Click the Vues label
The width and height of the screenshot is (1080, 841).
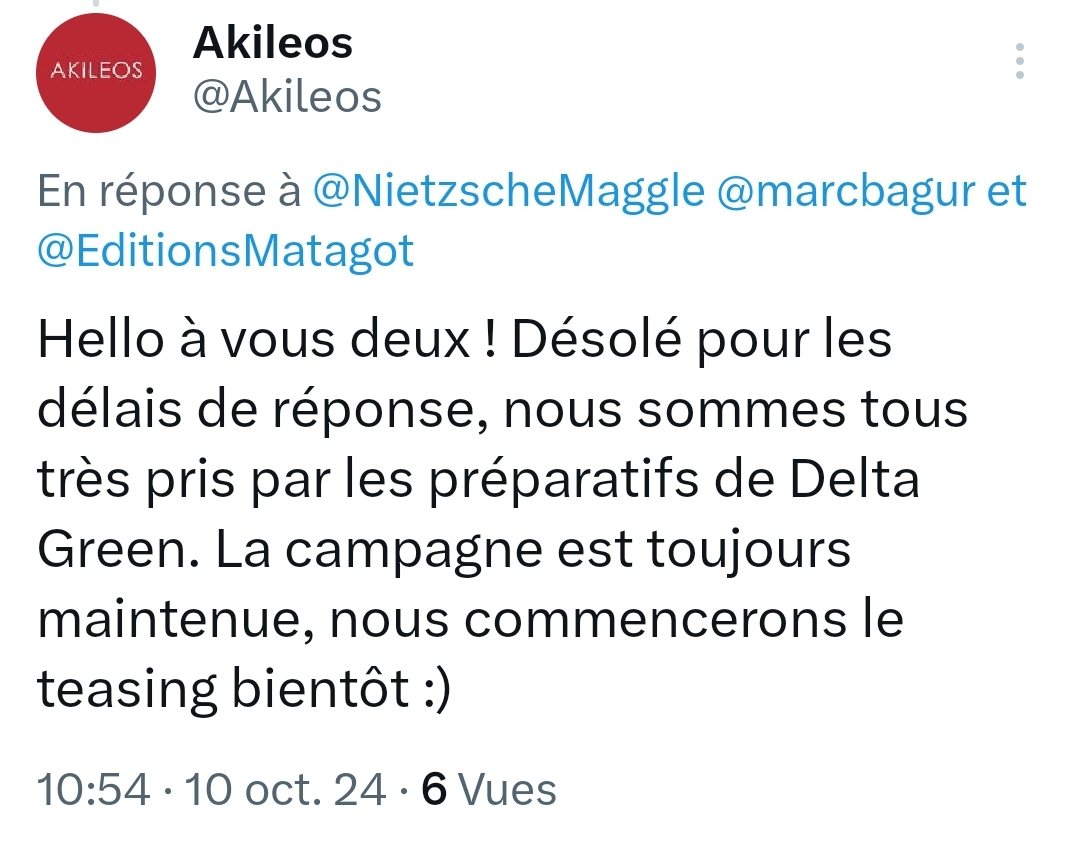[x=507, y=790]
